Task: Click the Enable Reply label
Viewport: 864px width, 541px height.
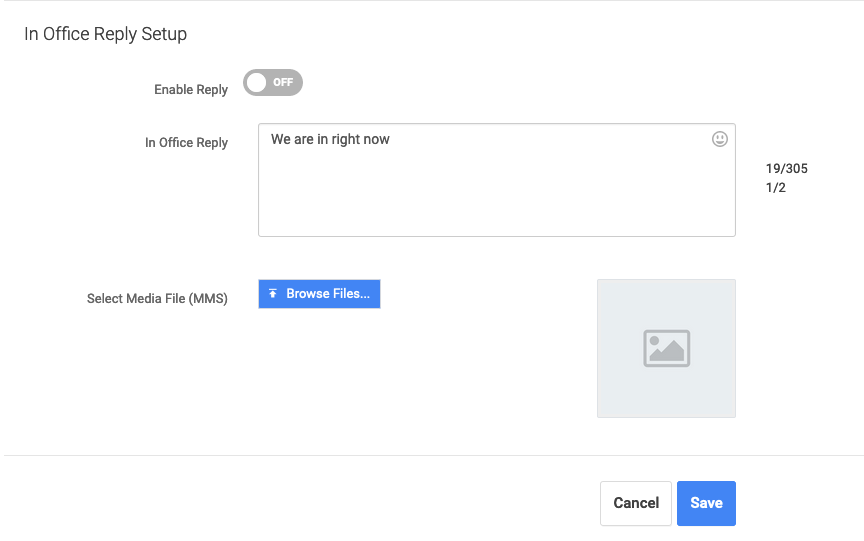Action: [191, 89]
